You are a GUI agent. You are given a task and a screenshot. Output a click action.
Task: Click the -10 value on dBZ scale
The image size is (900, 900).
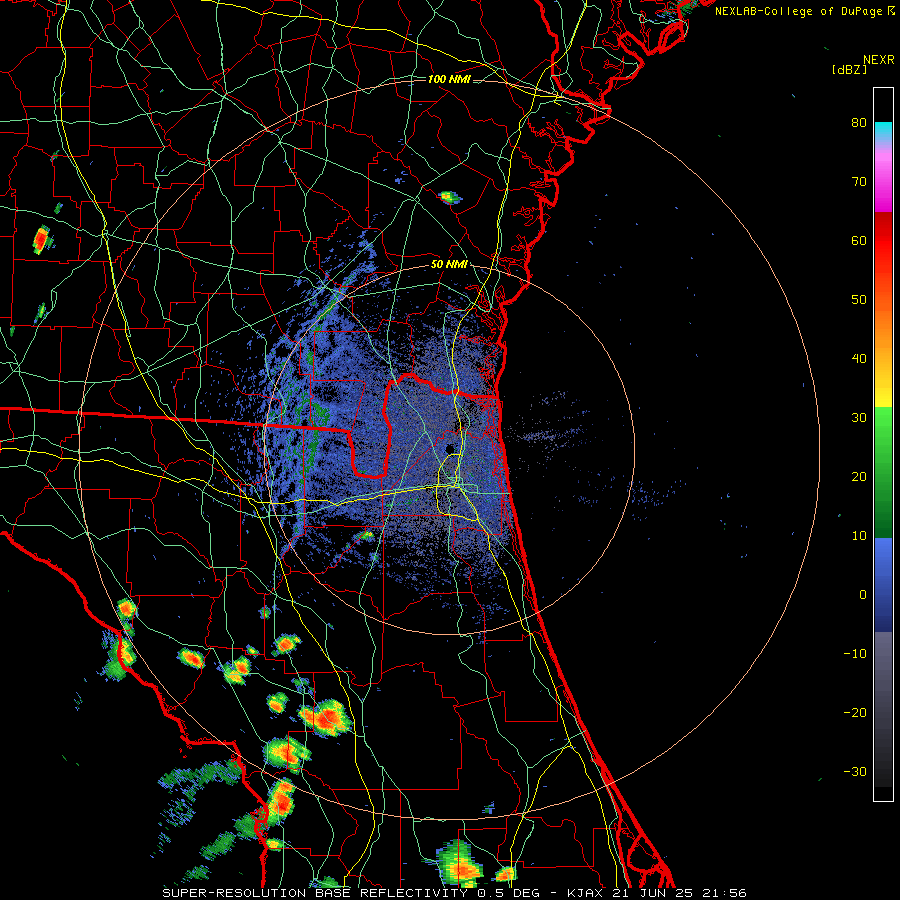(x=855, y=654)
